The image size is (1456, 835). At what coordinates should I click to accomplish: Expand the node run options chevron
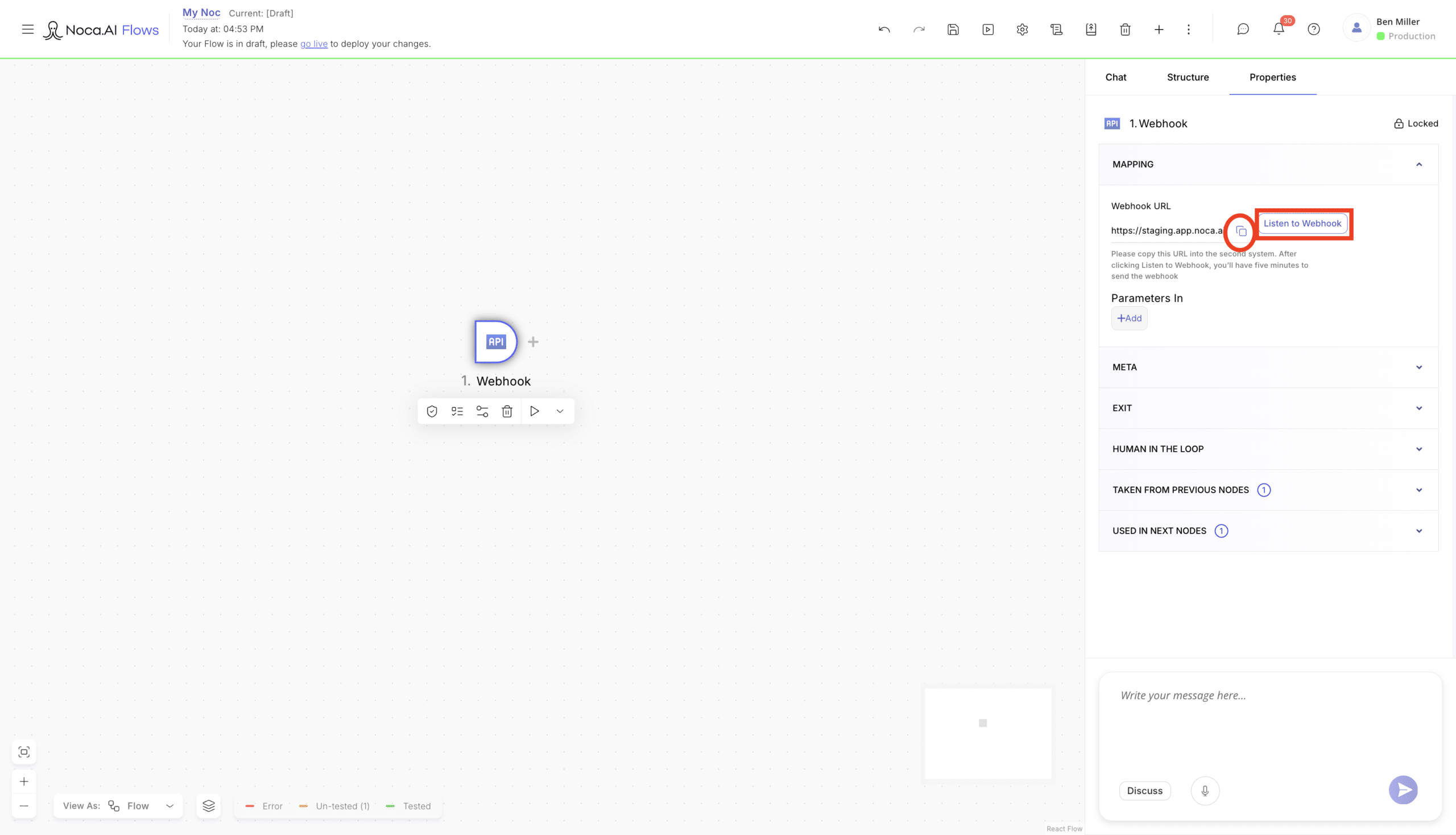coord(560,411)
